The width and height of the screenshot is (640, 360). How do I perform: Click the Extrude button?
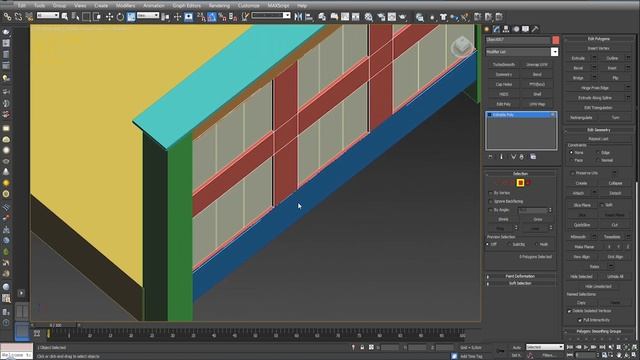tap(578, 58)
